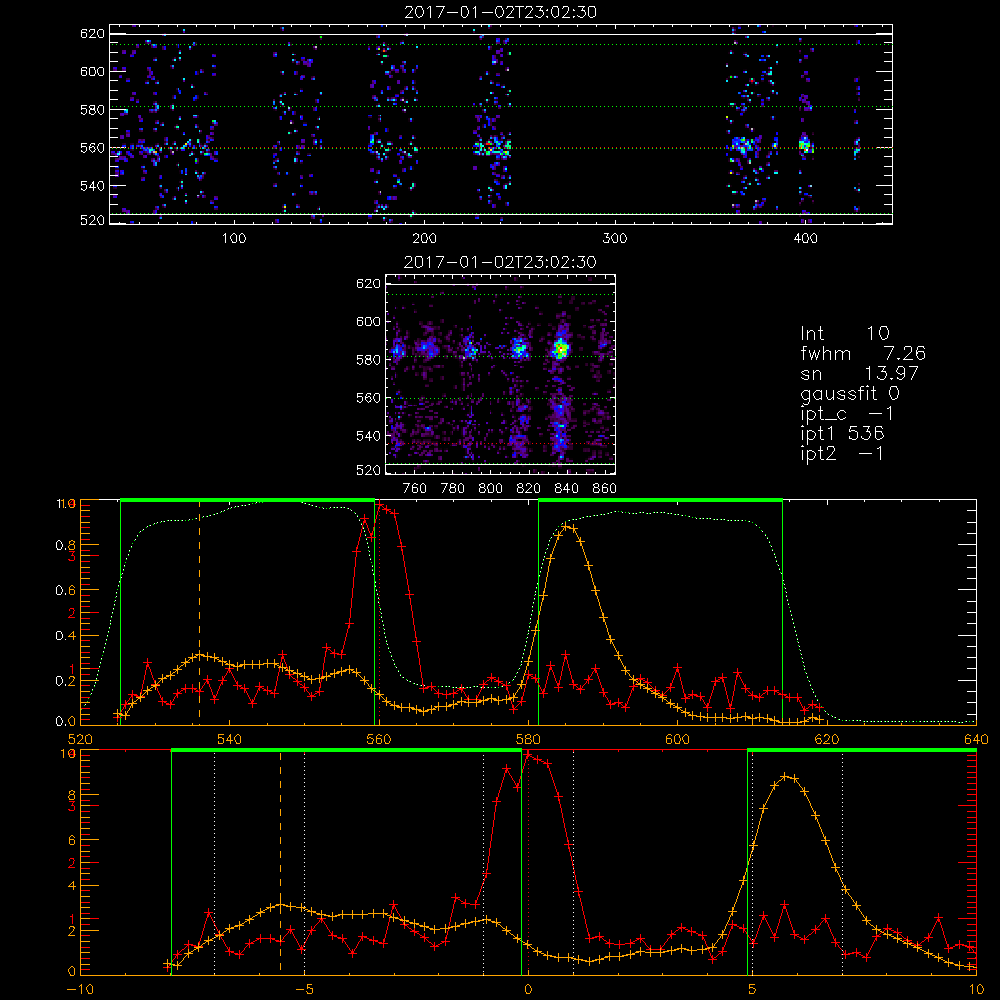The image size is (1000, 1000).
Task: Click x-axis label 820 of the small square image
Action: click(x=529, y=489)
